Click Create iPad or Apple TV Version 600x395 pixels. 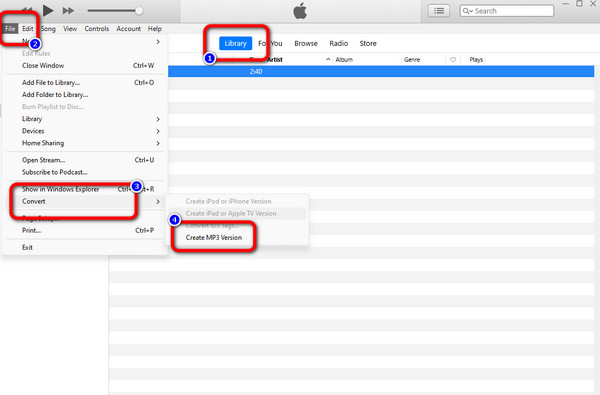(x=231, y=214)
